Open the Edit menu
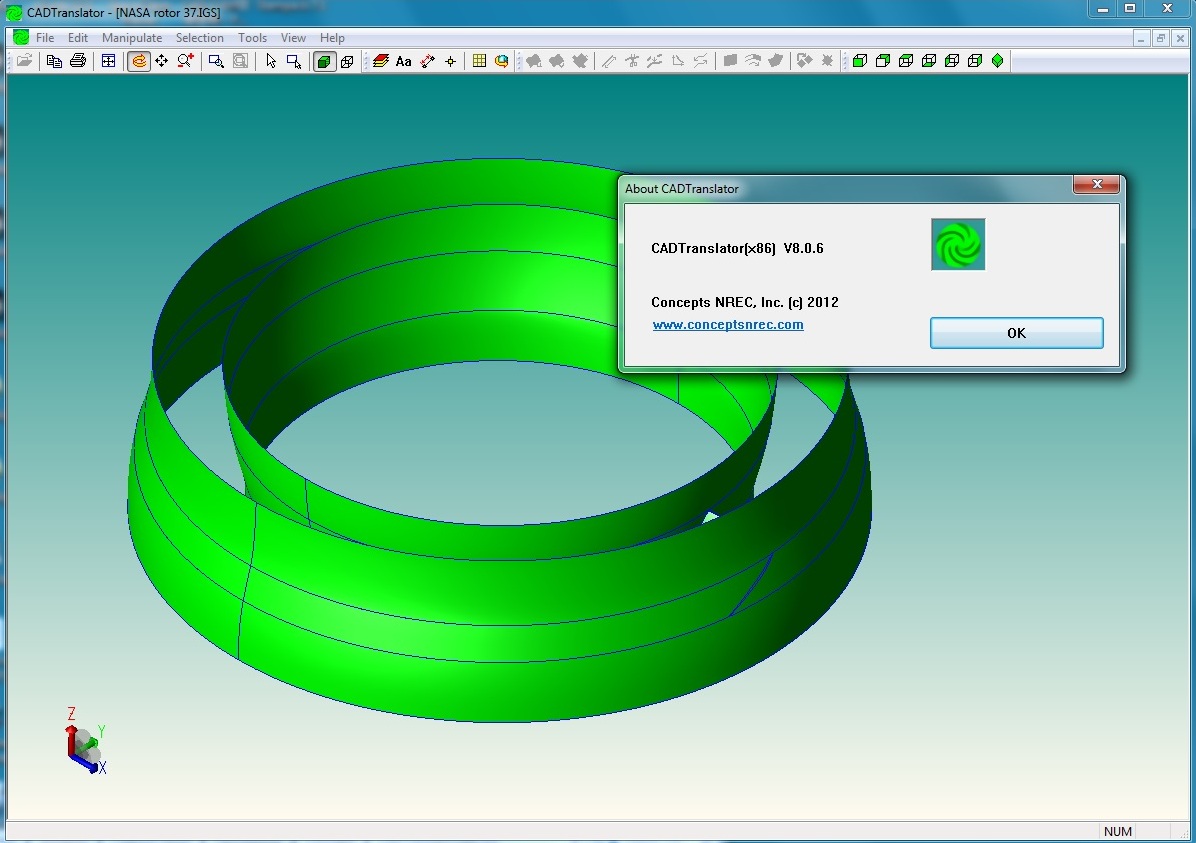The image size is (1196, 843). click(x=78, y=37)
